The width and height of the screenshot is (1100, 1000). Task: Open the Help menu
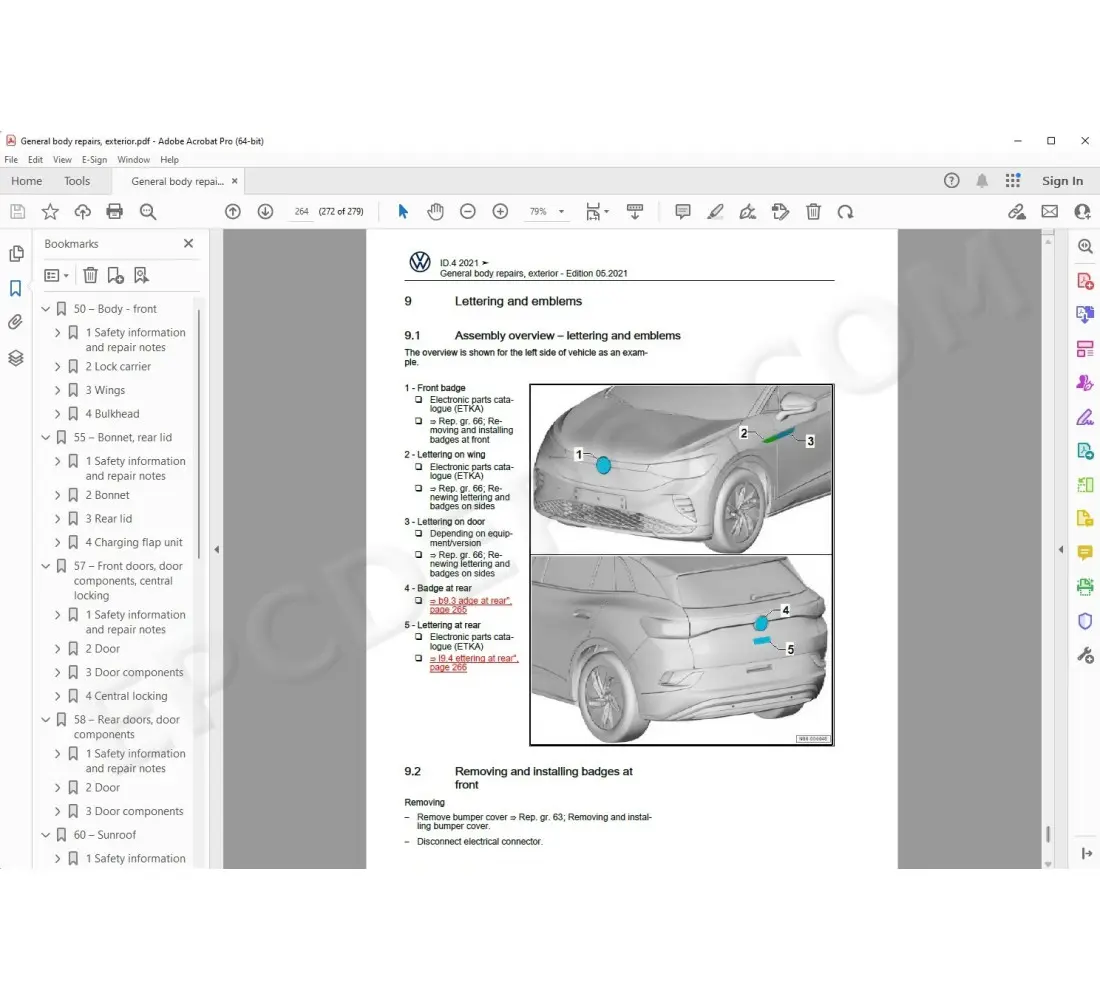tap(169, 160)
